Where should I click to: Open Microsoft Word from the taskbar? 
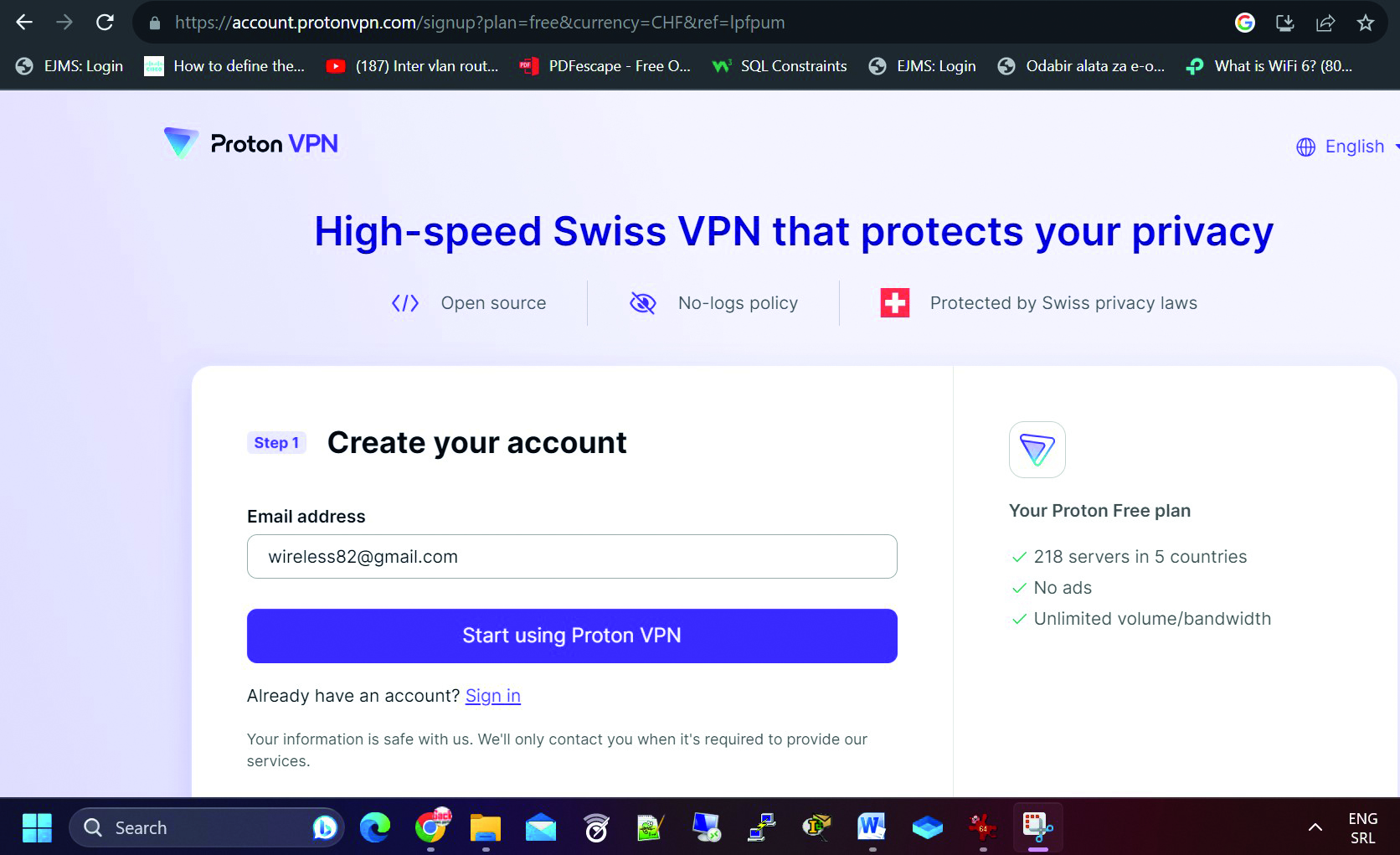(872, 827)
